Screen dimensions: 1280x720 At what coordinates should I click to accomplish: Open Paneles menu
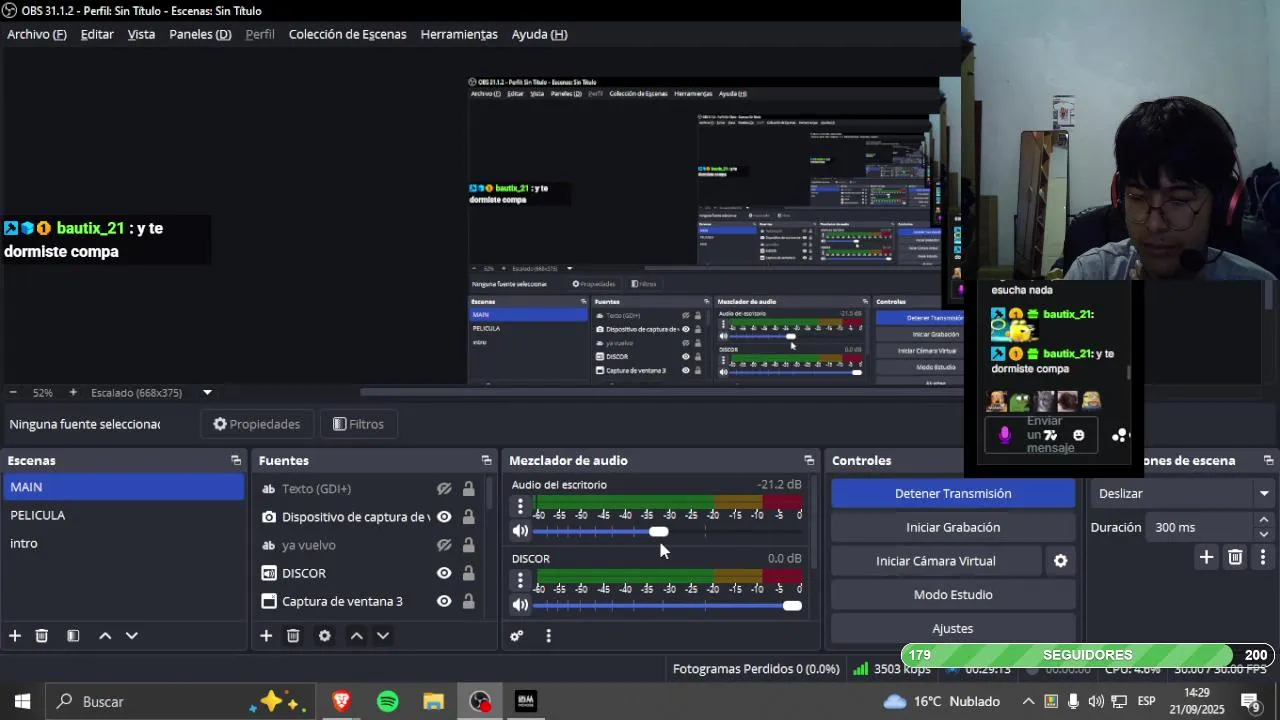tap(200, 34)
